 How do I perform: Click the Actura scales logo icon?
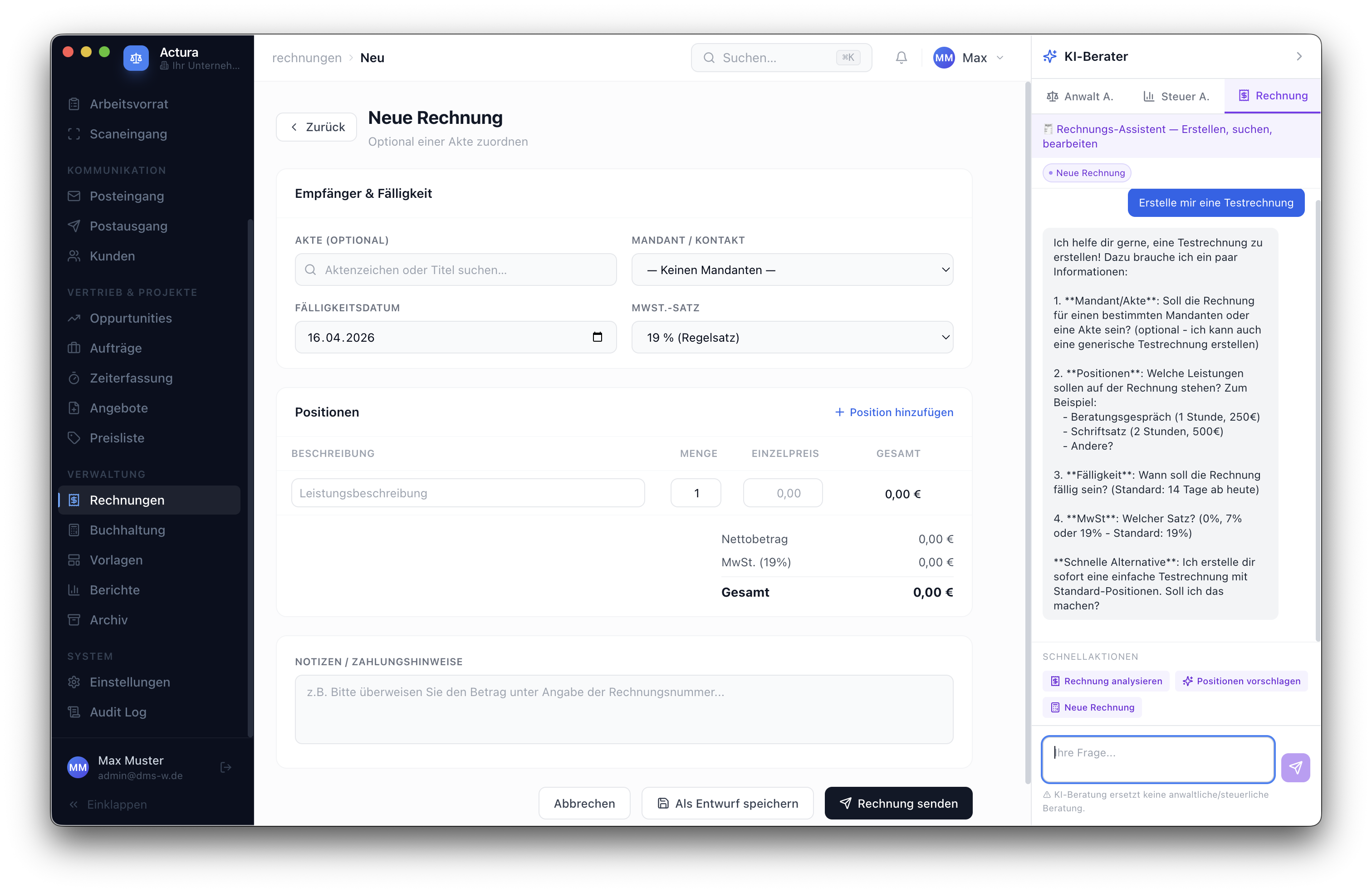(136, 58)
